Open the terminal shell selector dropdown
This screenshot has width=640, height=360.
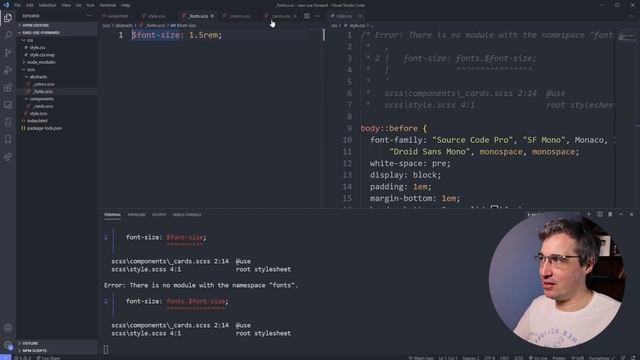tap(553, 214)
